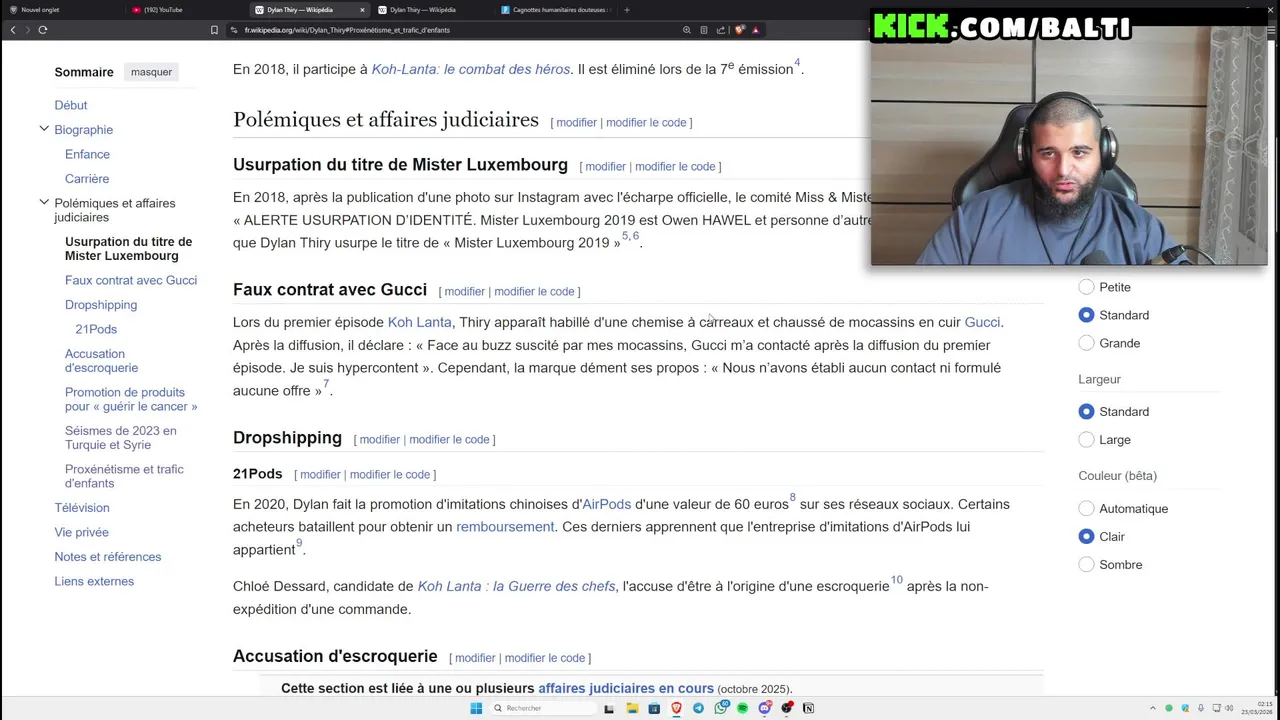Open File Explorer from the taskbar
The image size is (1280, 720).
pyautogui.click(x=632, y=708)
